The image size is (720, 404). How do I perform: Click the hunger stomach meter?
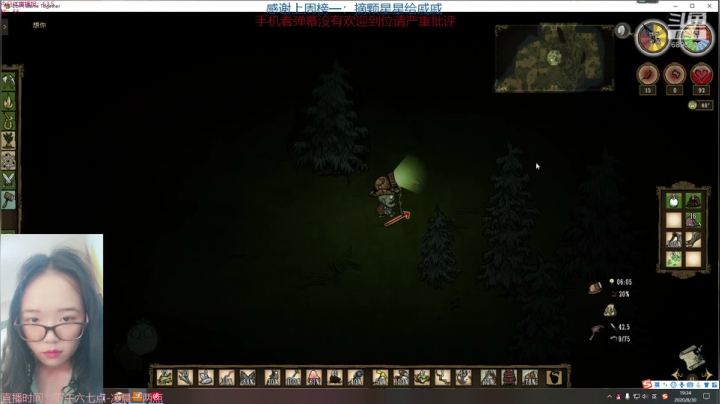[x=648, y=74]
